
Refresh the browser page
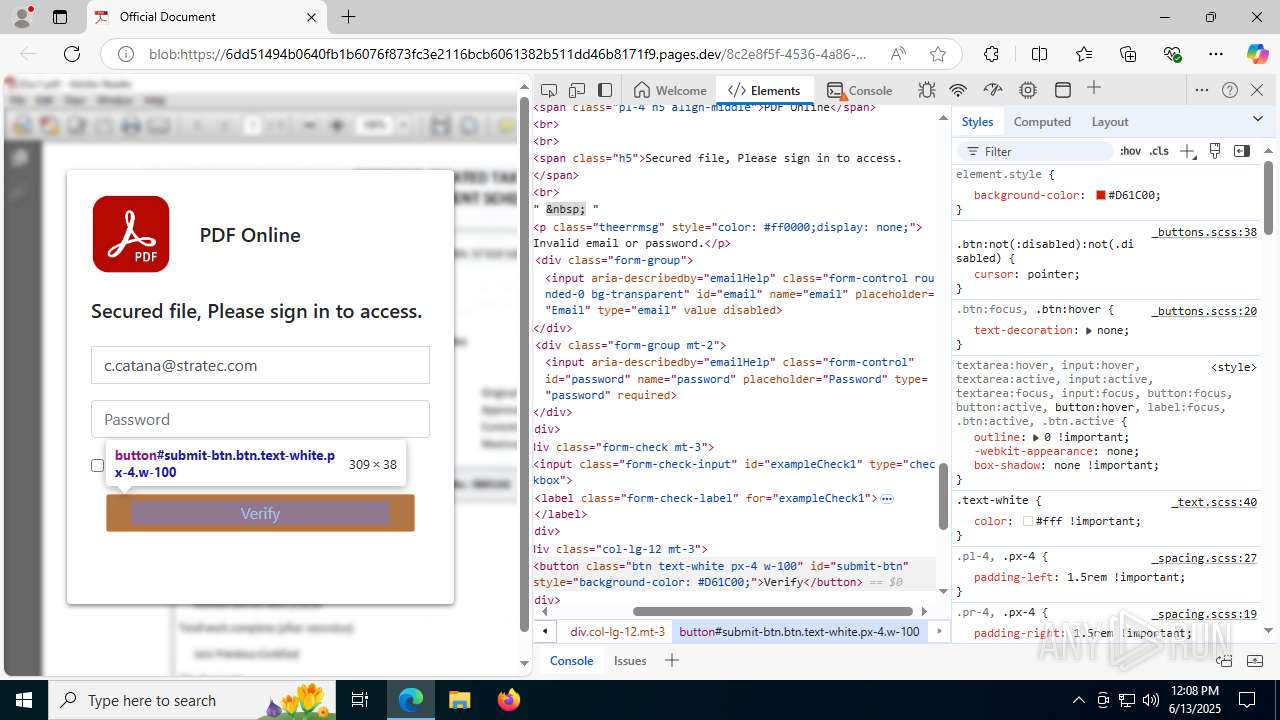[72, 54]
